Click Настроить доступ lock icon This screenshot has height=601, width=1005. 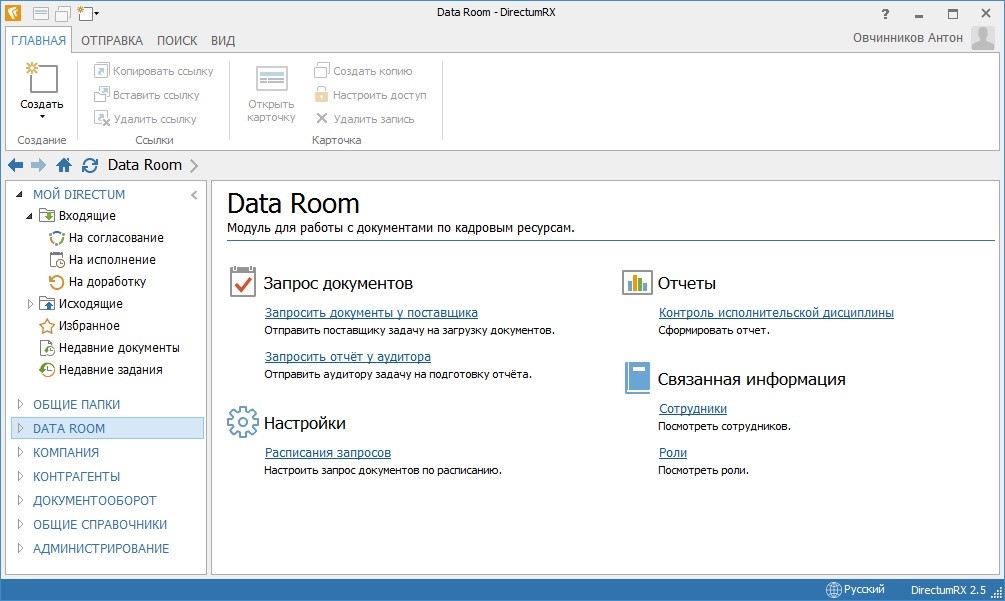pyautogui.click(x=321, y=95)
